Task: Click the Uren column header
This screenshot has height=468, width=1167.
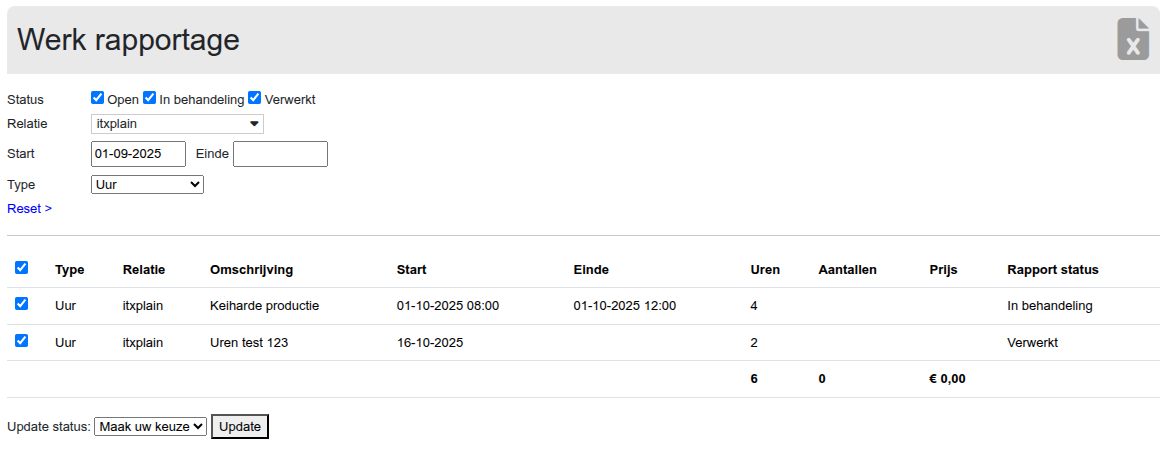Action: pos(765,270)
